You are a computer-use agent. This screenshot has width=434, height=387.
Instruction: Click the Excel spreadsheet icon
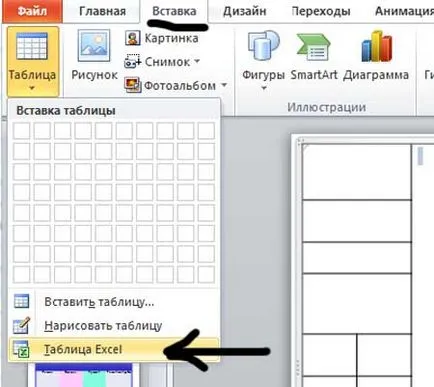coord(21,349)
